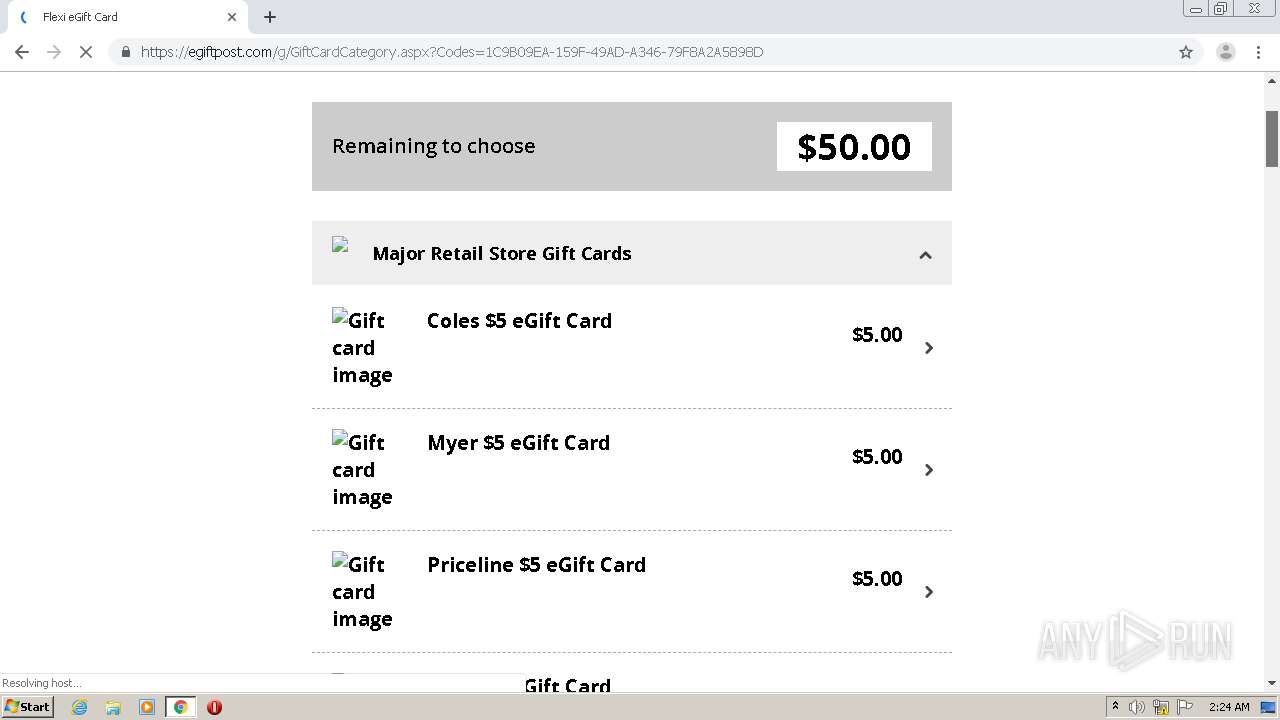Open the taskbar file explorer folder
The width and height of the screenshot is (1280, 720).
click(x=113, y=707)
